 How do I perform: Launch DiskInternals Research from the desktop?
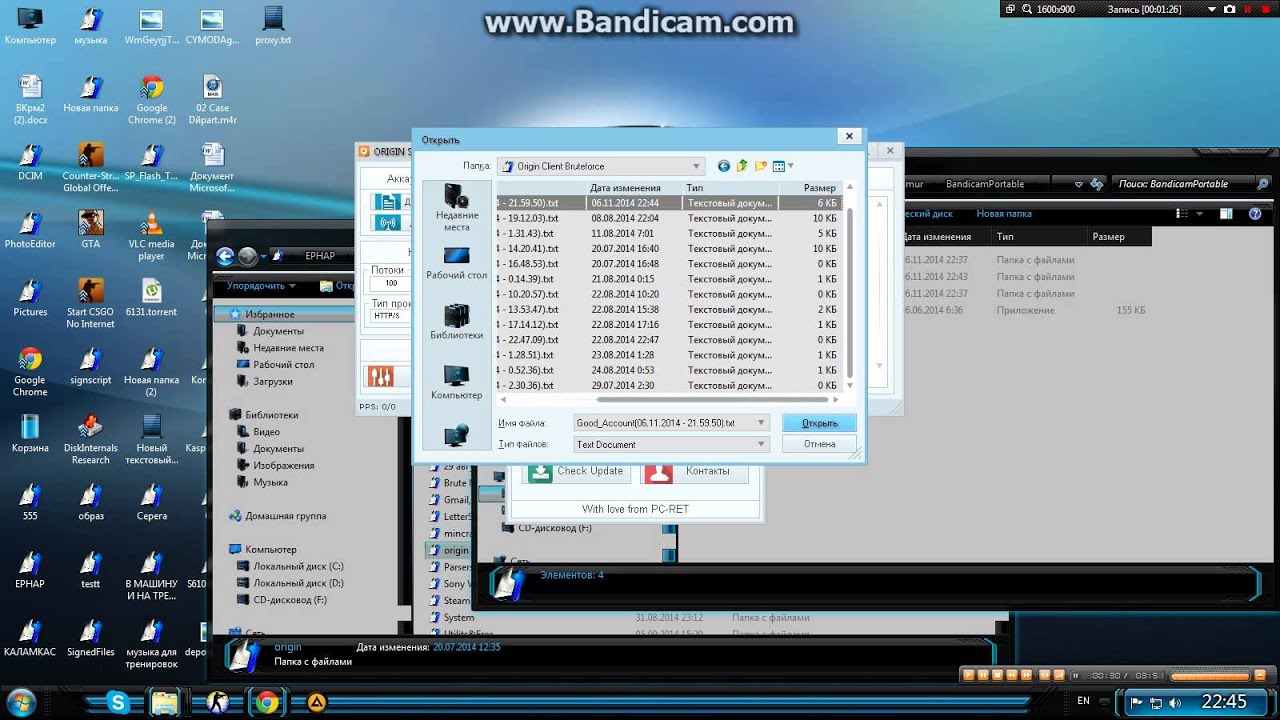tap(91, 440)
